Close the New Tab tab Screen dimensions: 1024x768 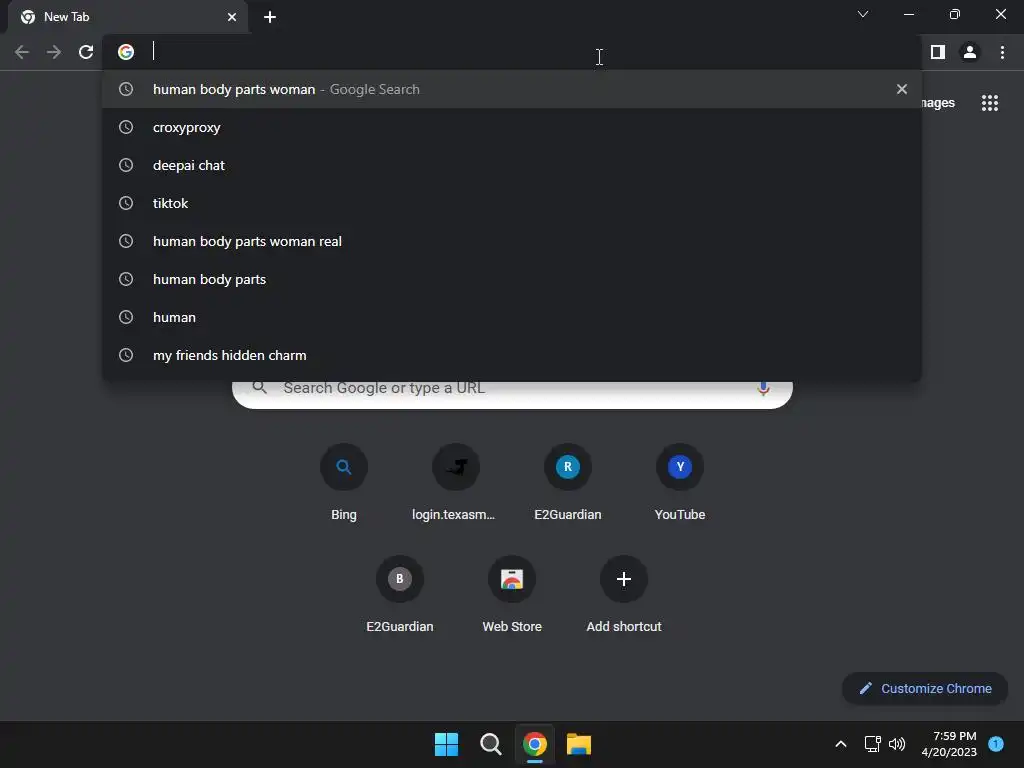coord(232,17)
